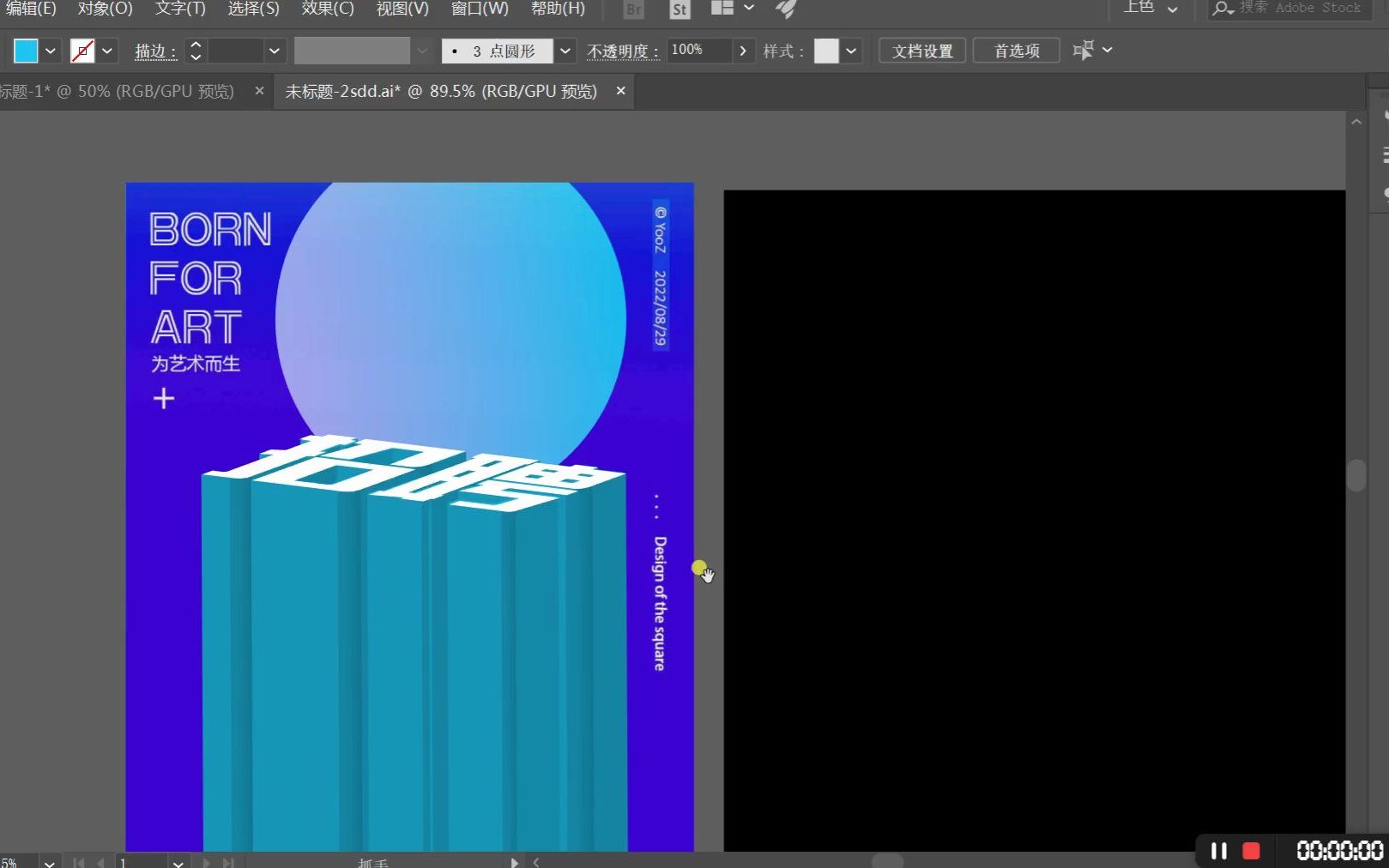Click the vertical scrollbar thumb
This screenshot has width=1389, height=868.
[x=1356, y=475]
